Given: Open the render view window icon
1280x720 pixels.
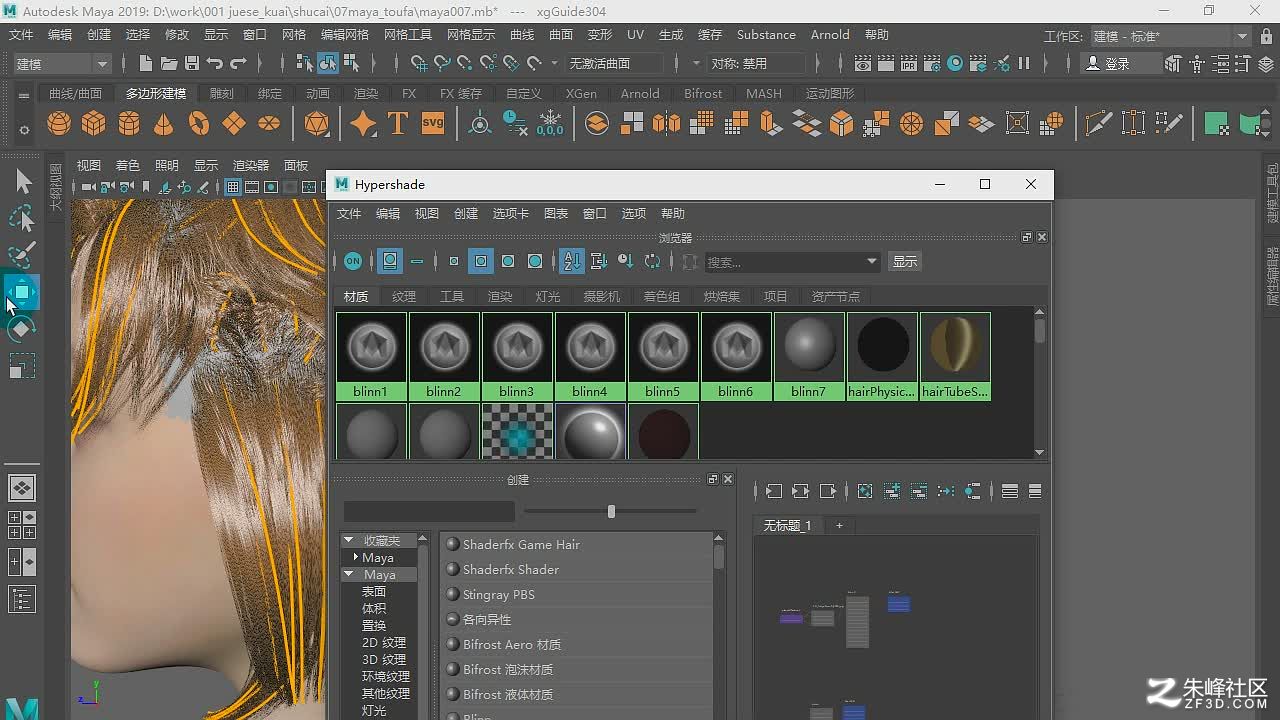Looking at the screenshot, I should (862, 63).
